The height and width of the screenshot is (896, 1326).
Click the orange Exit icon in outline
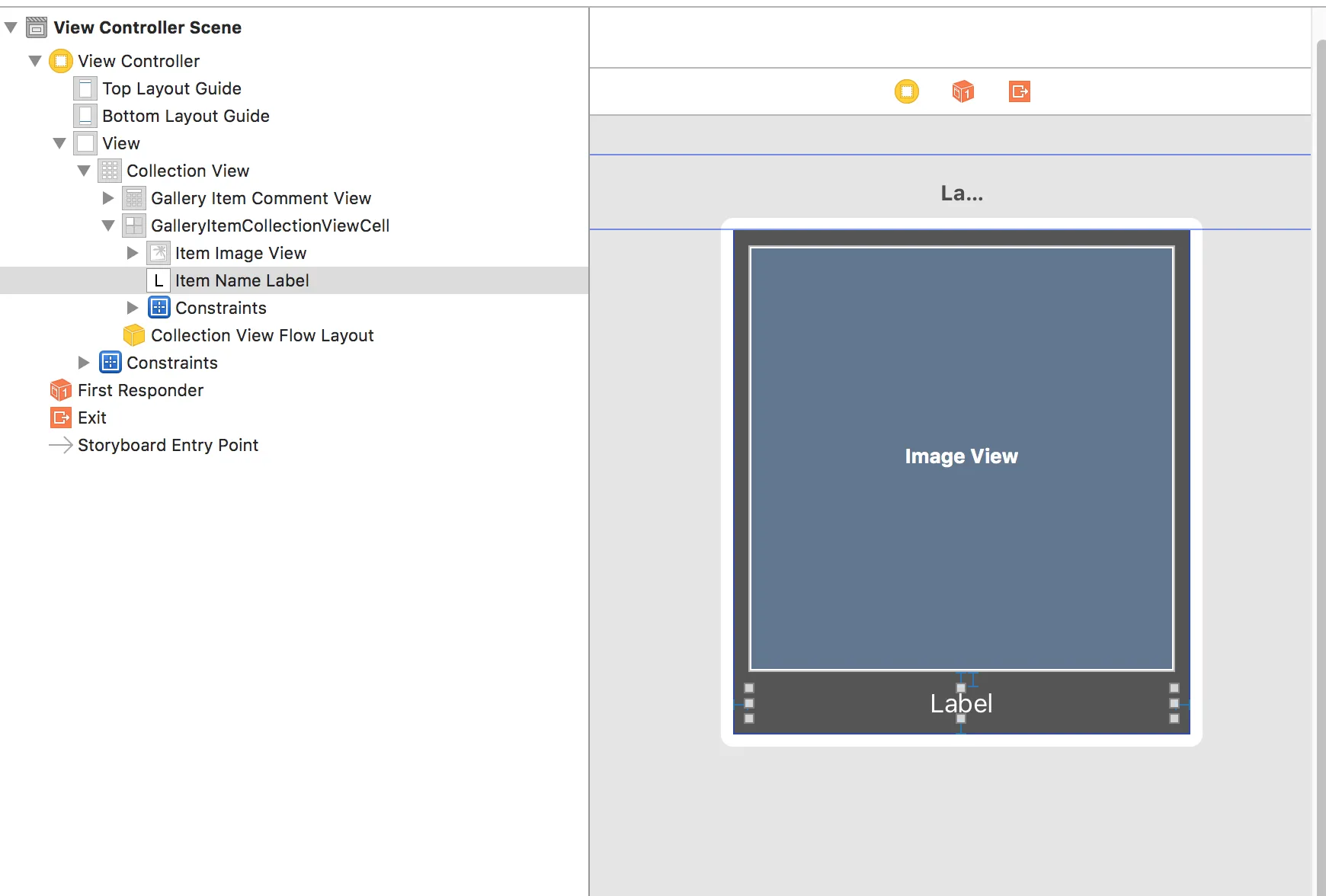click(61, 418)
